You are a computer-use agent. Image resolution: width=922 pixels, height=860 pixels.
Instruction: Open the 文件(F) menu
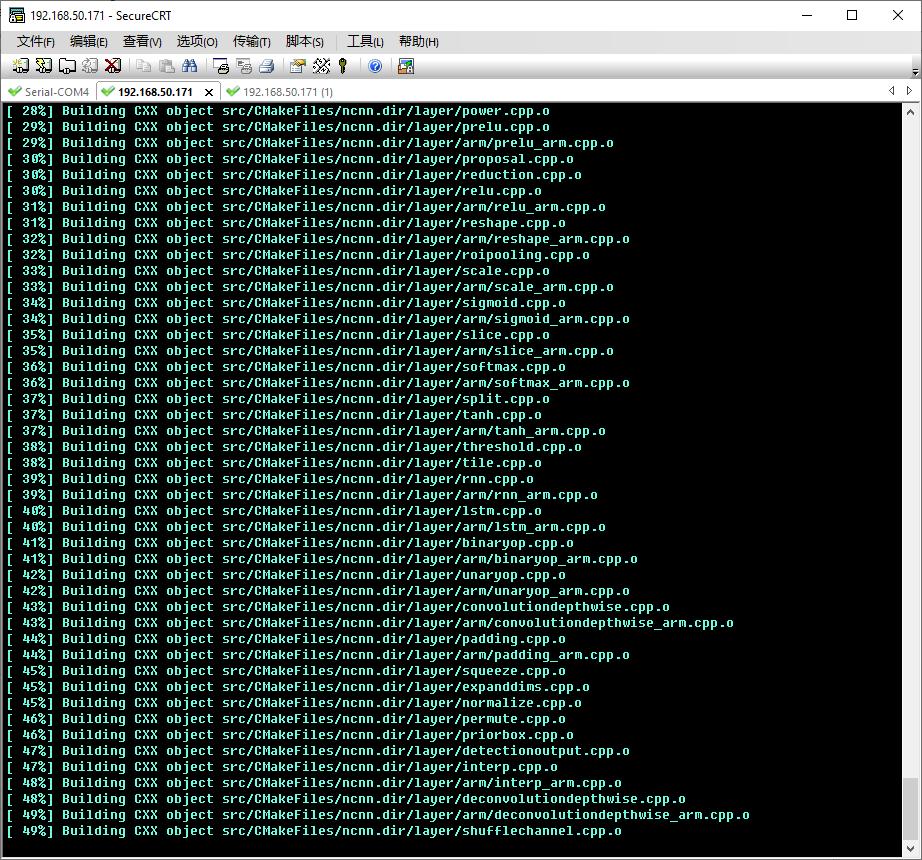pos(35,41)
